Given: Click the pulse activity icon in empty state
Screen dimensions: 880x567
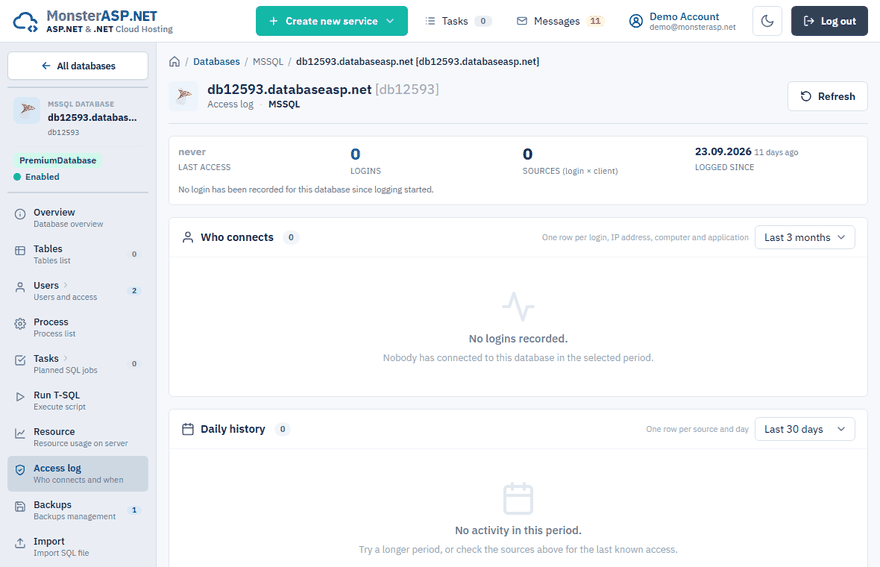Looking at the screenshot, I should point(518,307).
